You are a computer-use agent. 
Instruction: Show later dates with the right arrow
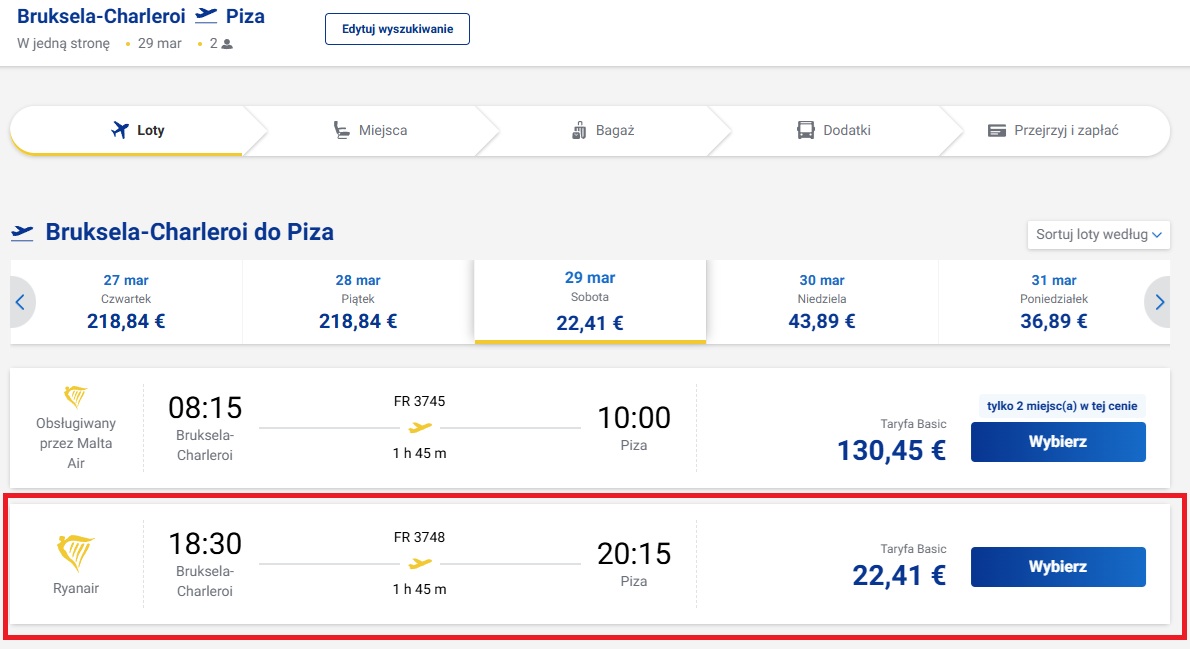(1159, 302)
